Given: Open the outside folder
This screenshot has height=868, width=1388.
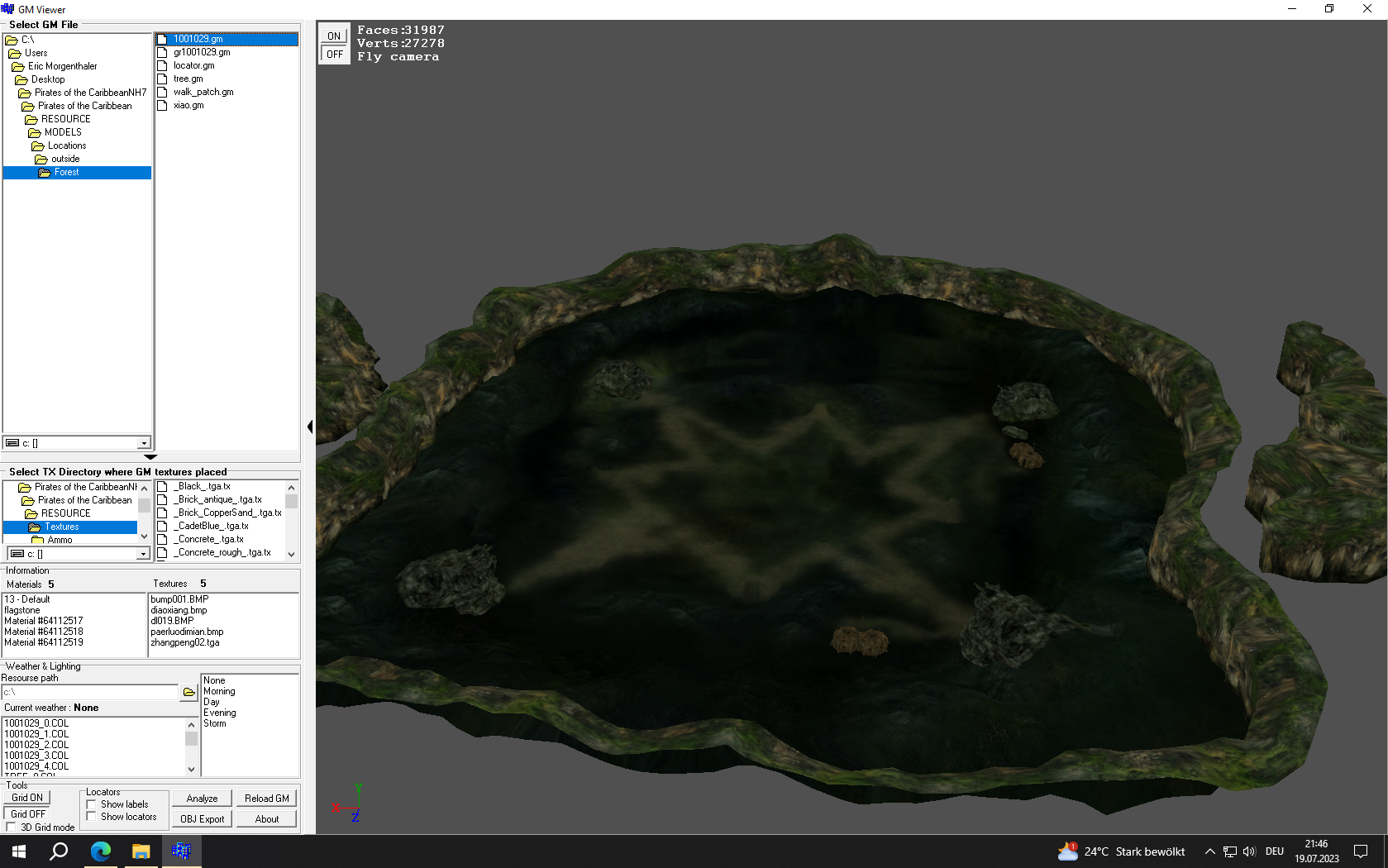Looking at the screenshot, I should (65, 159).
